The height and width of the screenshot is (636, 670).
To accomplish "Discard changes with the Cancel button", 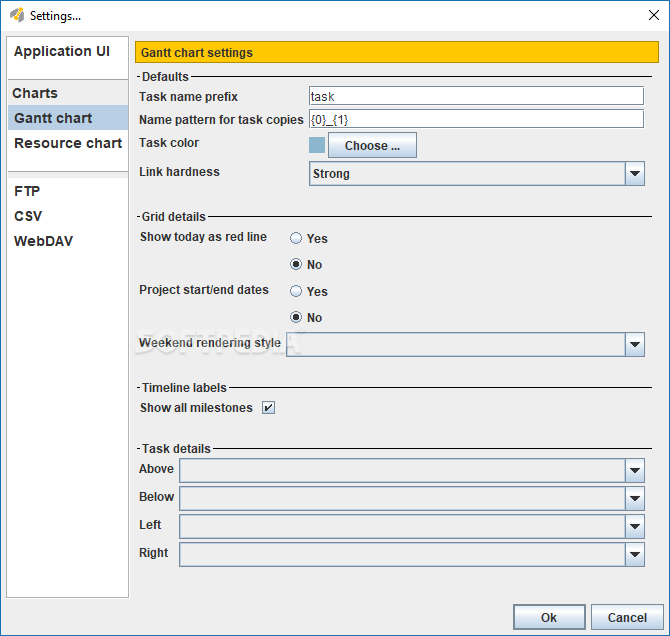I will click(x=627, y=617).
